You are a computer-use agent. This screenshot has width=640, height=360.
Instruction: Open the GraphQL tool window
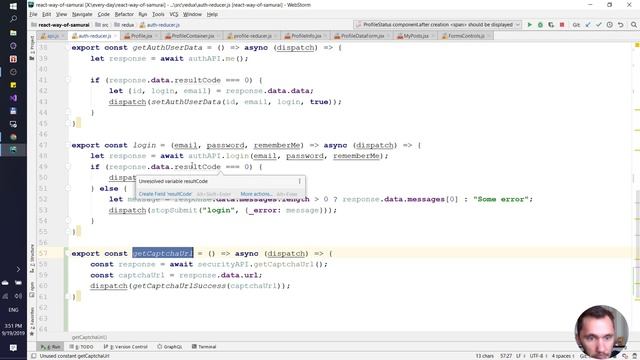(170, 347)
